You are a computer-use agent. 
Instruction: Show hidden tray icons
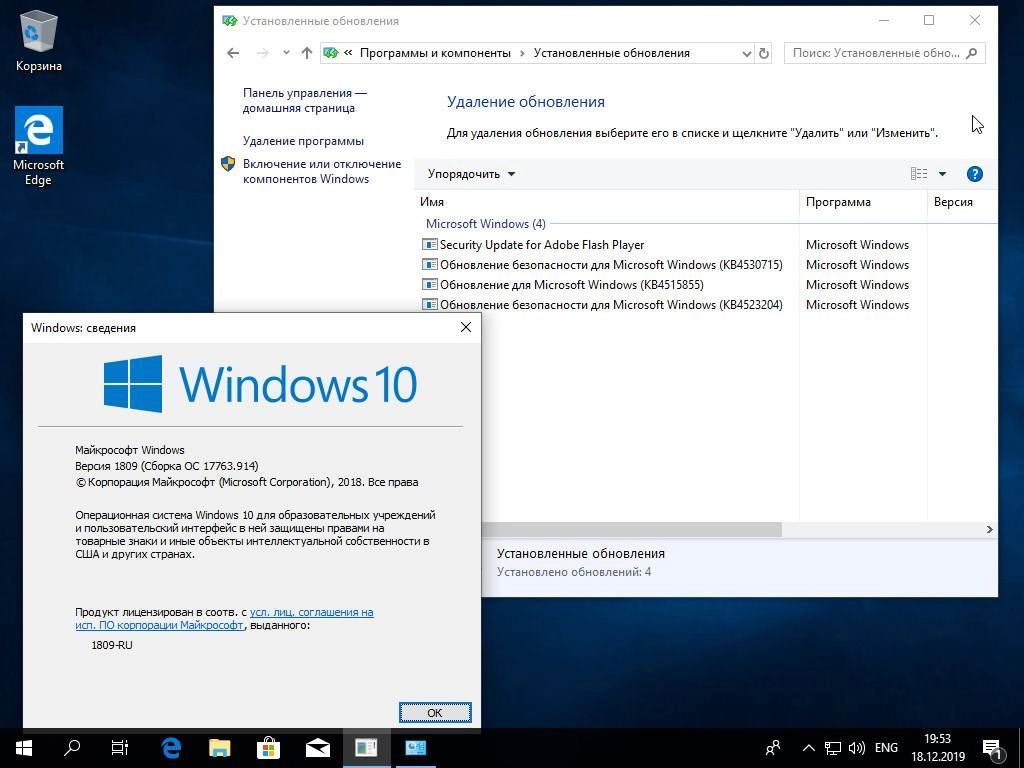808,748
